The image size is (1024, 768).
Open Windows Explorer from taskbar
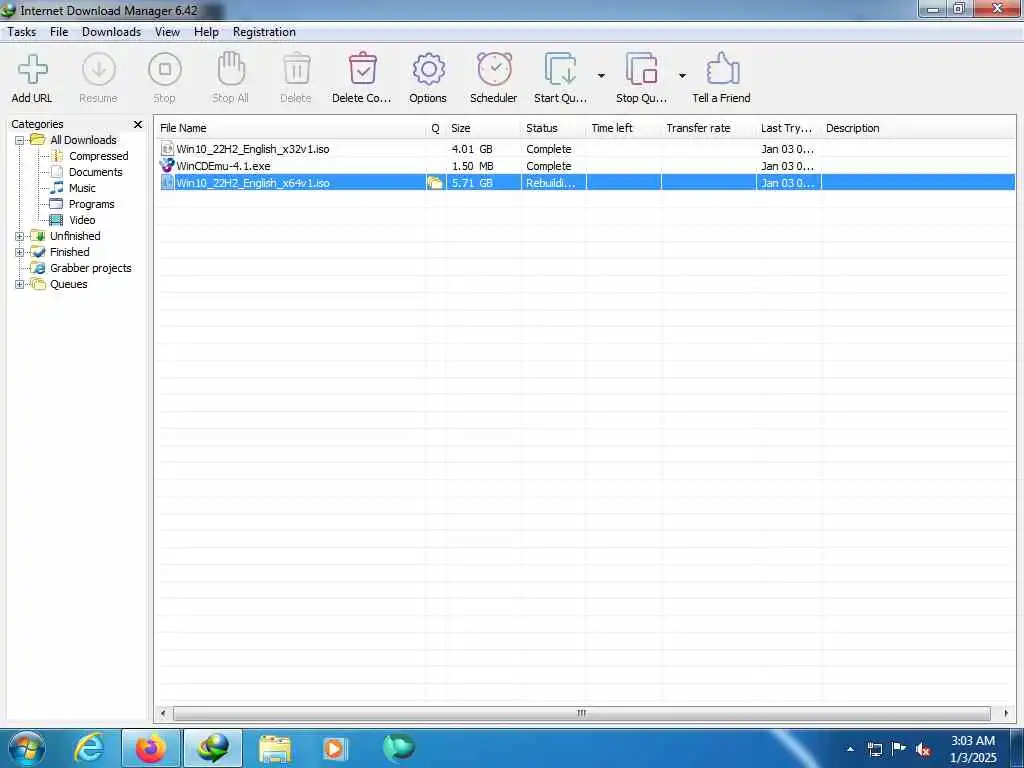click(x=275, y=749)
